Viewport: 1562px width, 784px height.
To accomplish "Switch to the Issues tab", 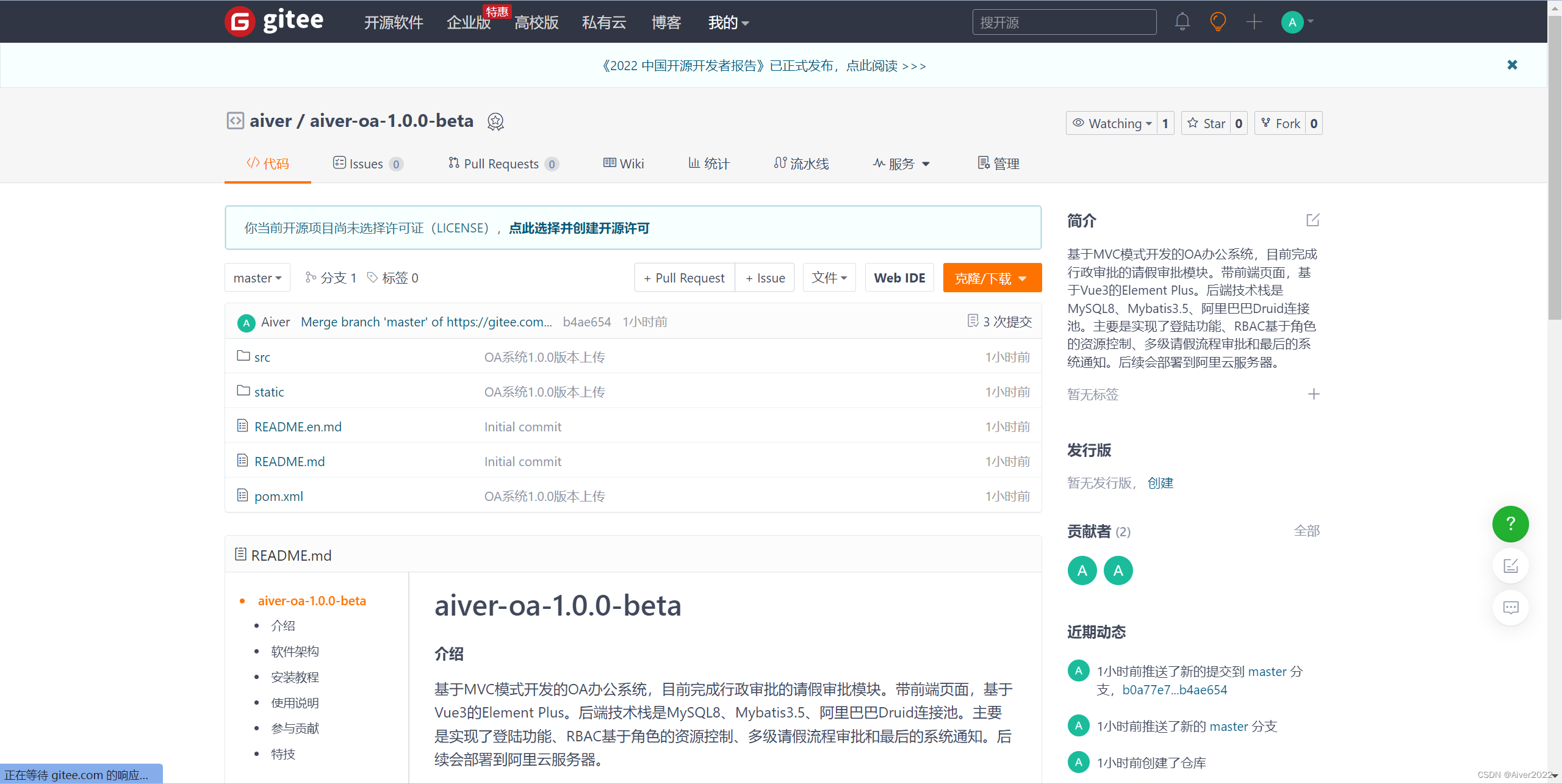I will 366,164.
